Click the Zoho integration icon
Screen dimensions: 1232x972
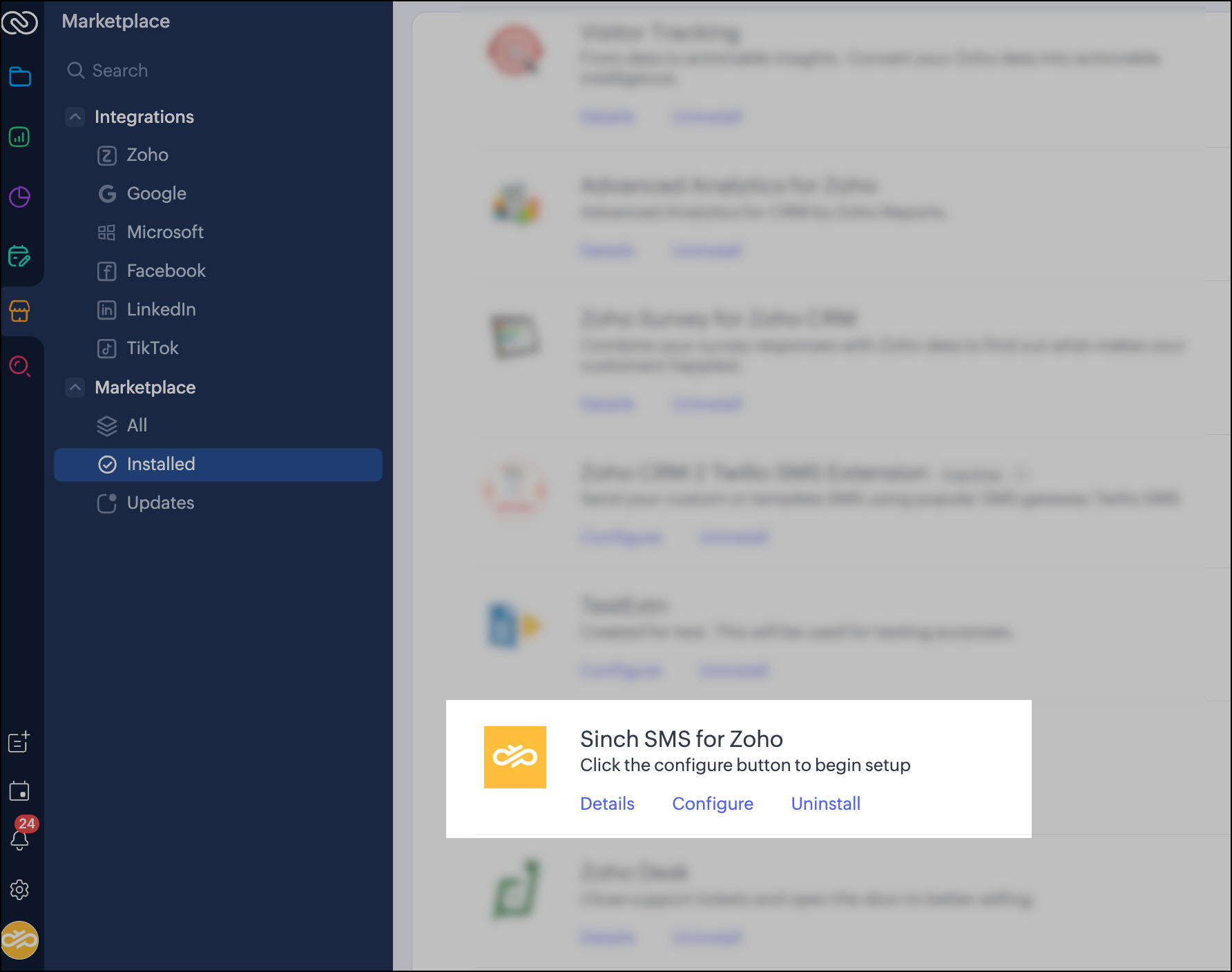(106, 155)
